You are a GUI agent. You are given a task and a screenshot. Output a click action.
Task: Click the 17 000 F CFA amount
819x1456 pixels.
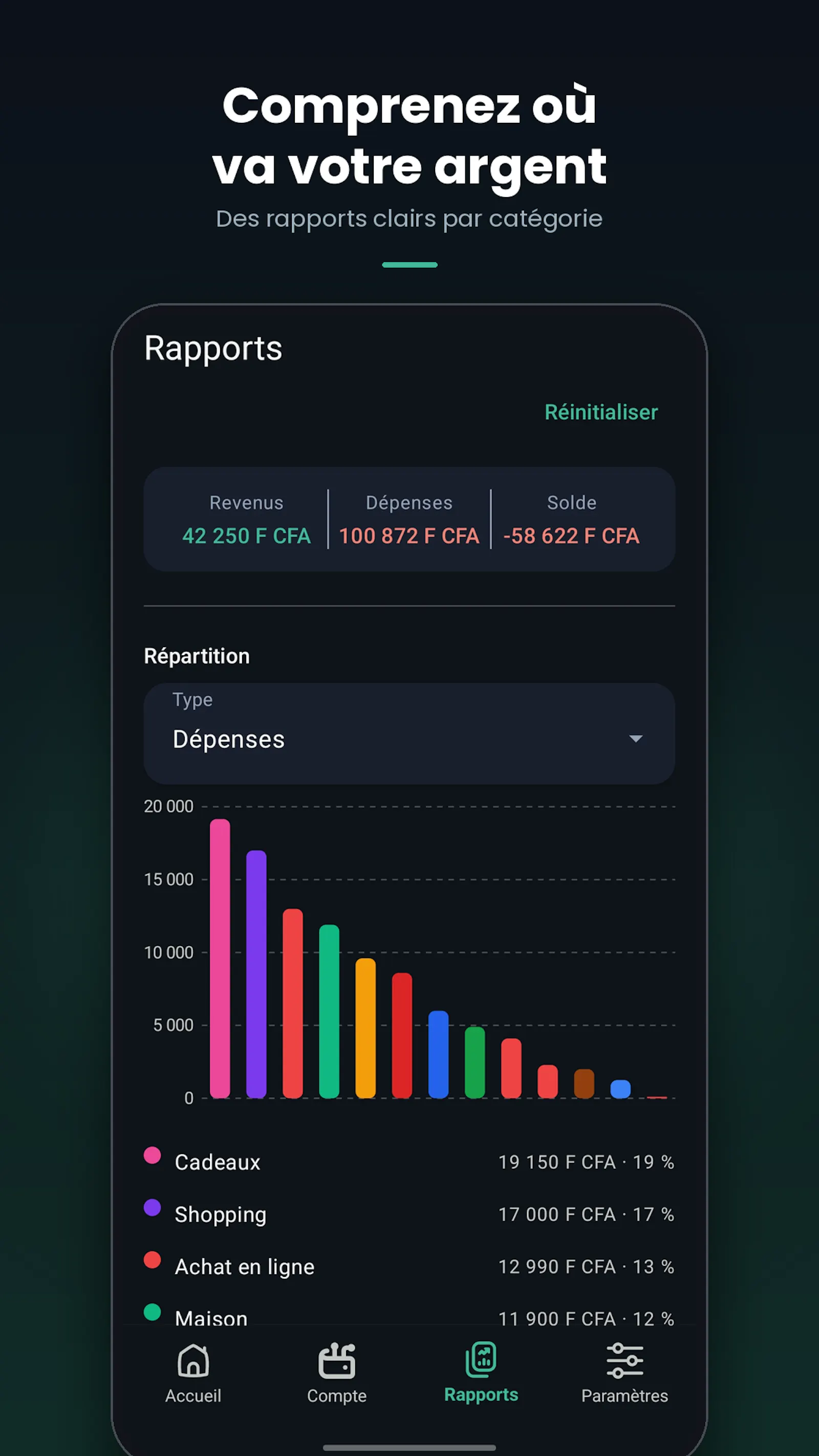557,1214
